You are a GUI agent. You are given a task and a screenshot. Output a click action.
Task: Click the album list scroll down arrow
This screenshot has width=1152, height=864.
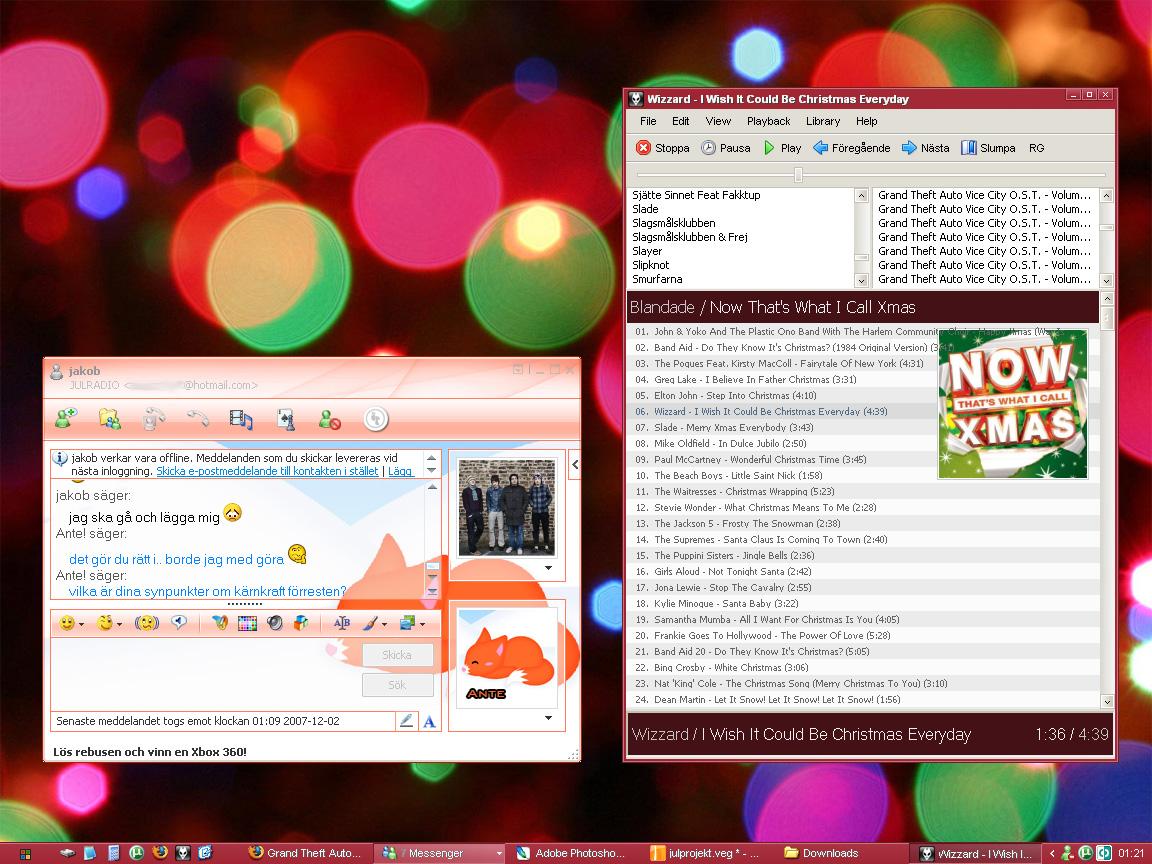tap(1106, 281)
